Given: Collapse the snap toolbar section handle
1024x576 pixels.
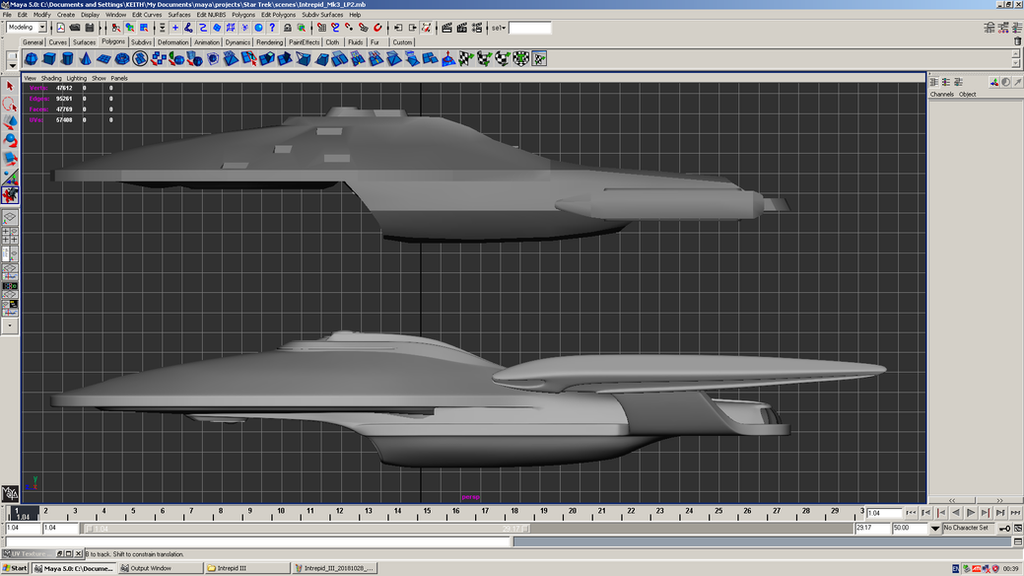Looking at the screenshot, I should (x=312, y=27).
